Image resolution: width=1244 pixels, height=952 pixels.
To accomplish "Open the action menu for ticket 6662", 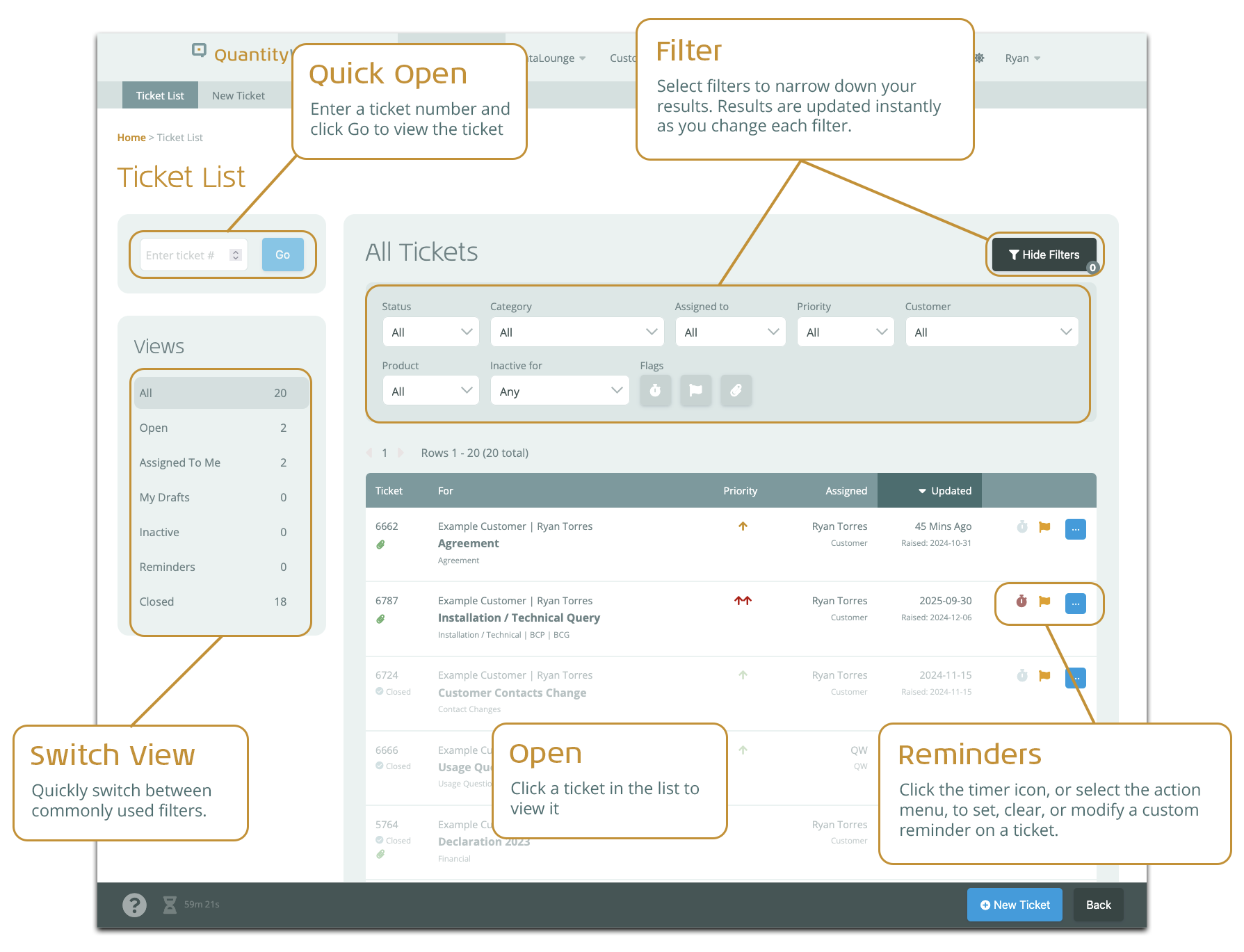I will [1075, 529].
